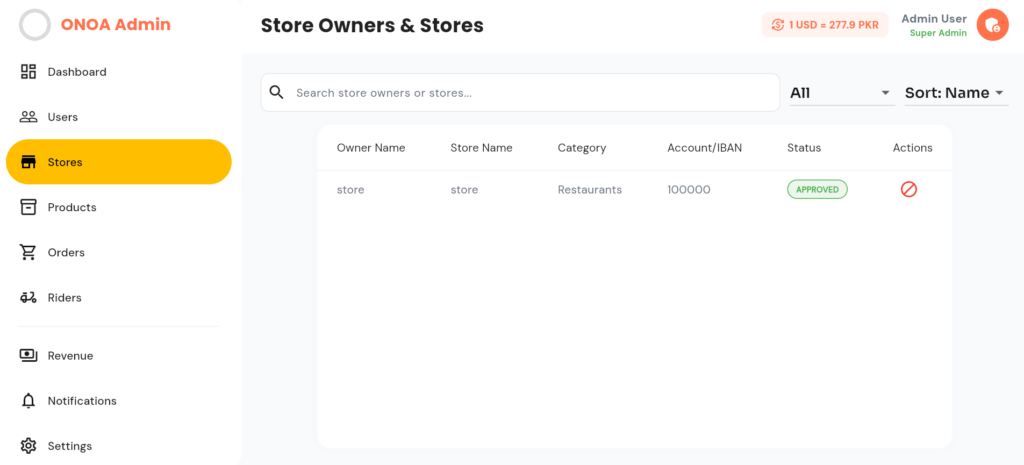
Task: Click the 1 USD = 277.9 PKR badge
Action: pyautogui.click(x=825, y=25)
